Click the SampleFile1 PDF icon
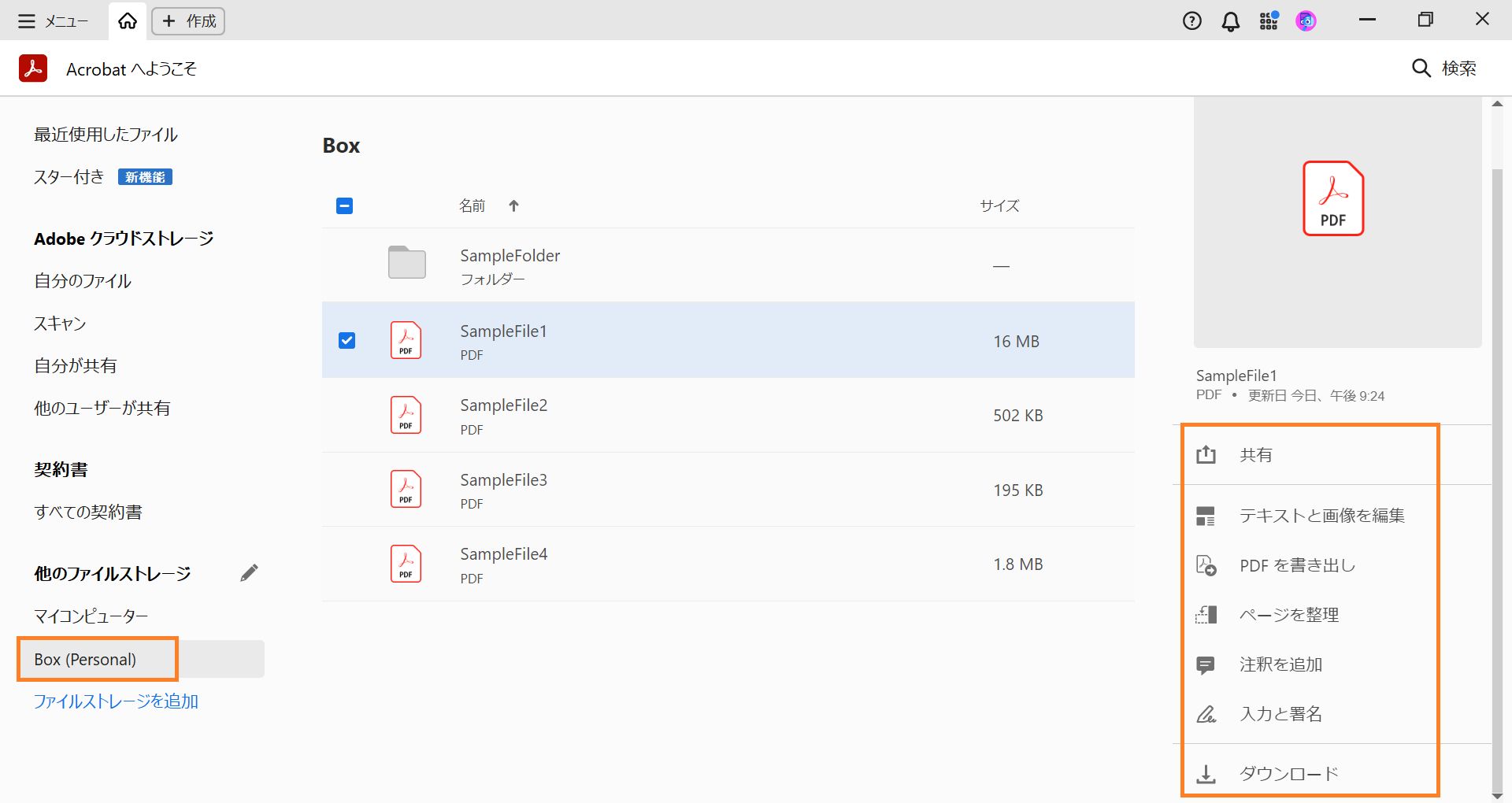The width and height of the screenshot is (1512, 803). coord(406,340)
